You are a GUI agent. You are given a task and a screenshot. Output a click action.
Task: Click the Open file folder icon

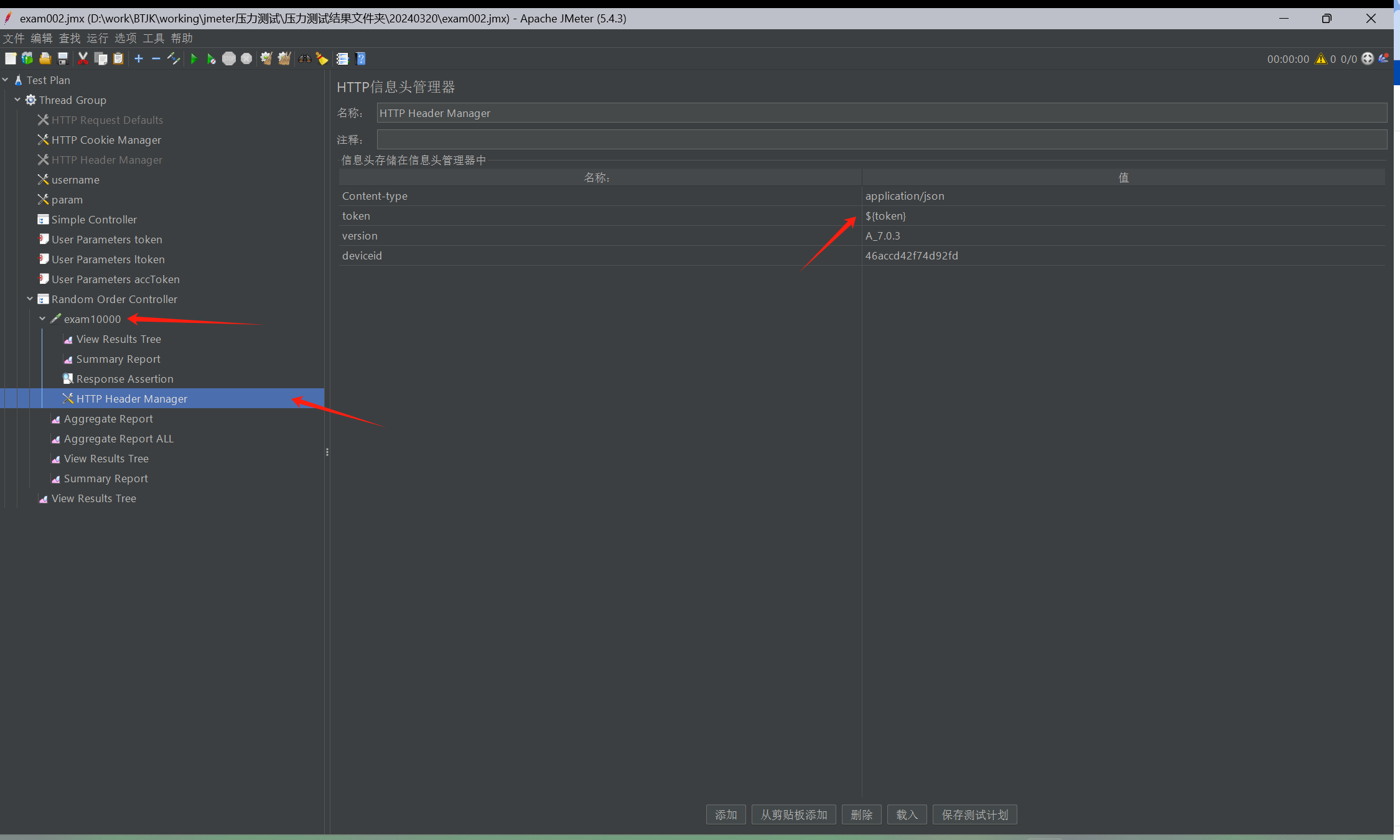pyautogui.click(x=45, y=58)
